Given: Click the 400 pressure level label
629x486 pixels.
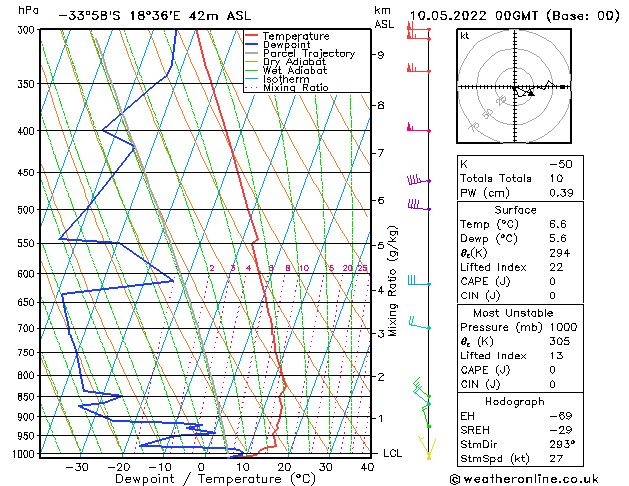Looking at the screenshot, I should tap(28, 131).
